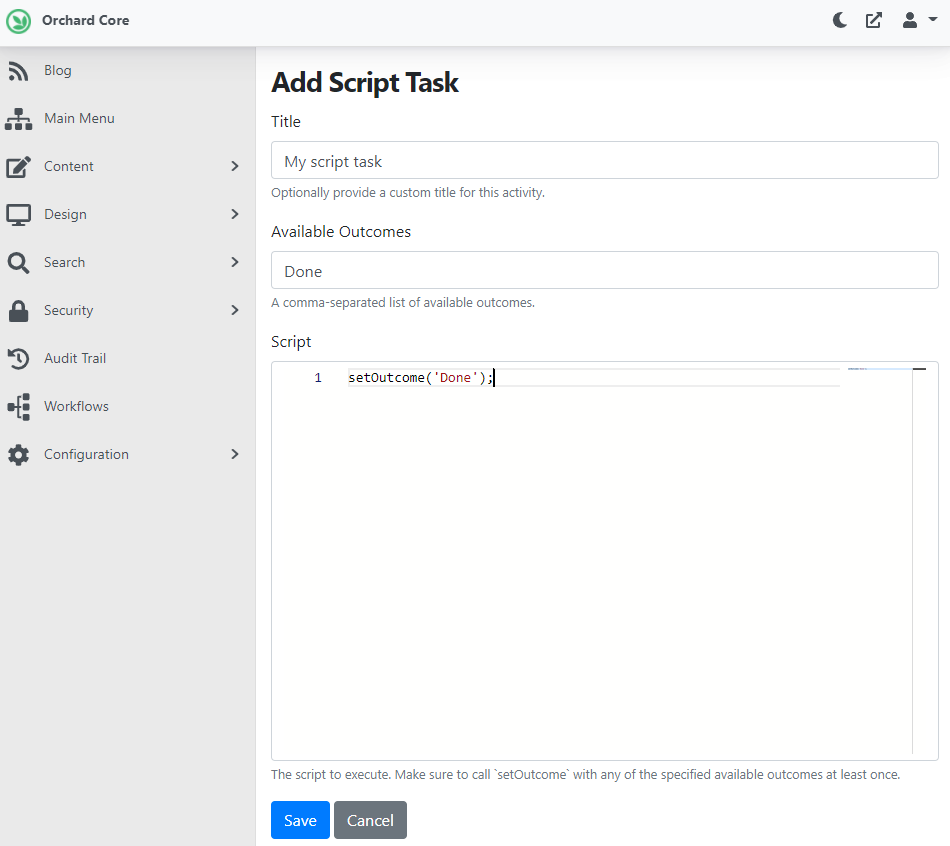Select the Configuration menu label
Screen dimensions: 950x846
pyautogui.click(x=86, y=455)
